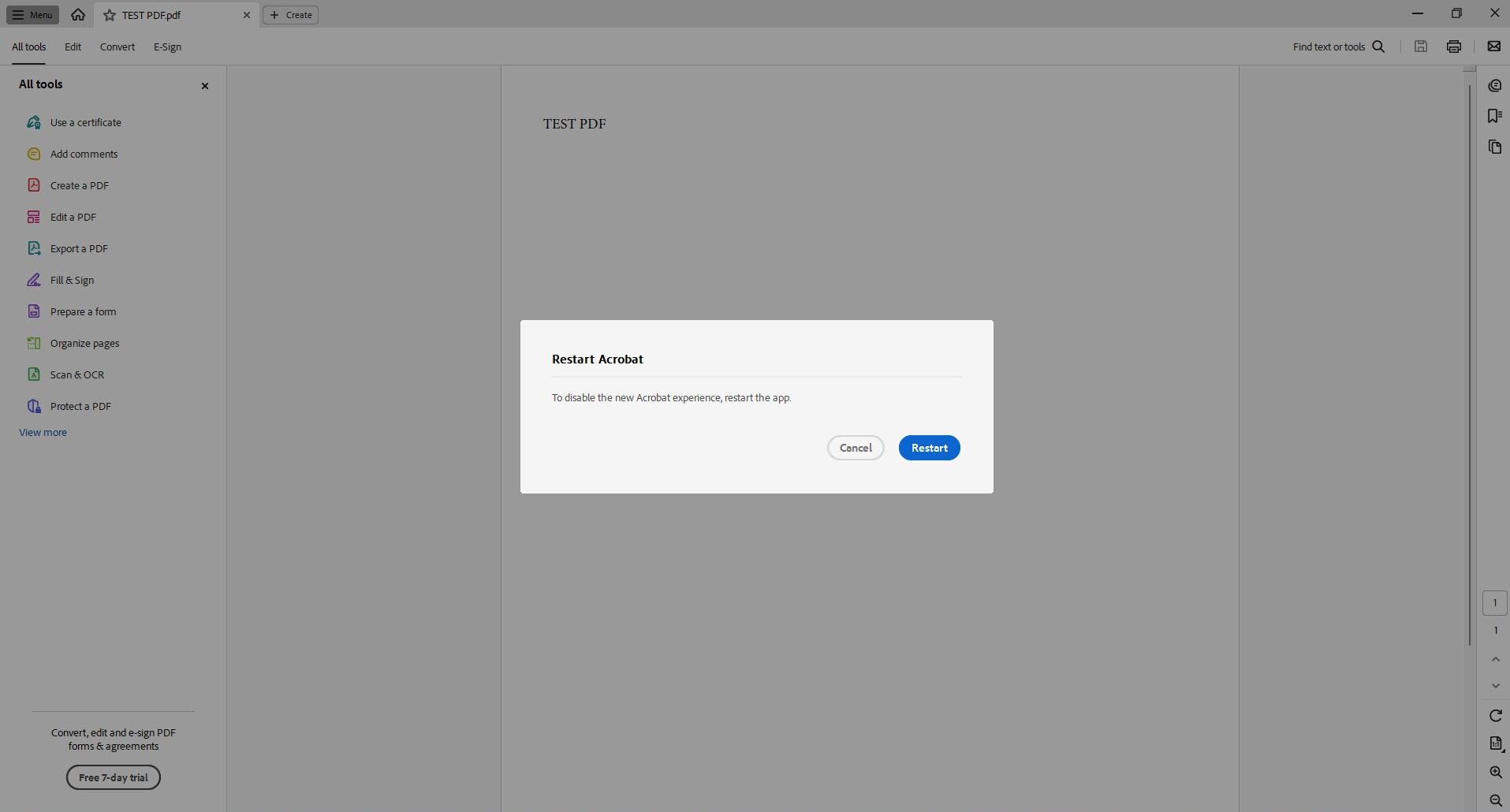The height and width of the screenshot is (812, 1510).
Task: Open the page thumbnails panel icon
Action: [1494, 147]
